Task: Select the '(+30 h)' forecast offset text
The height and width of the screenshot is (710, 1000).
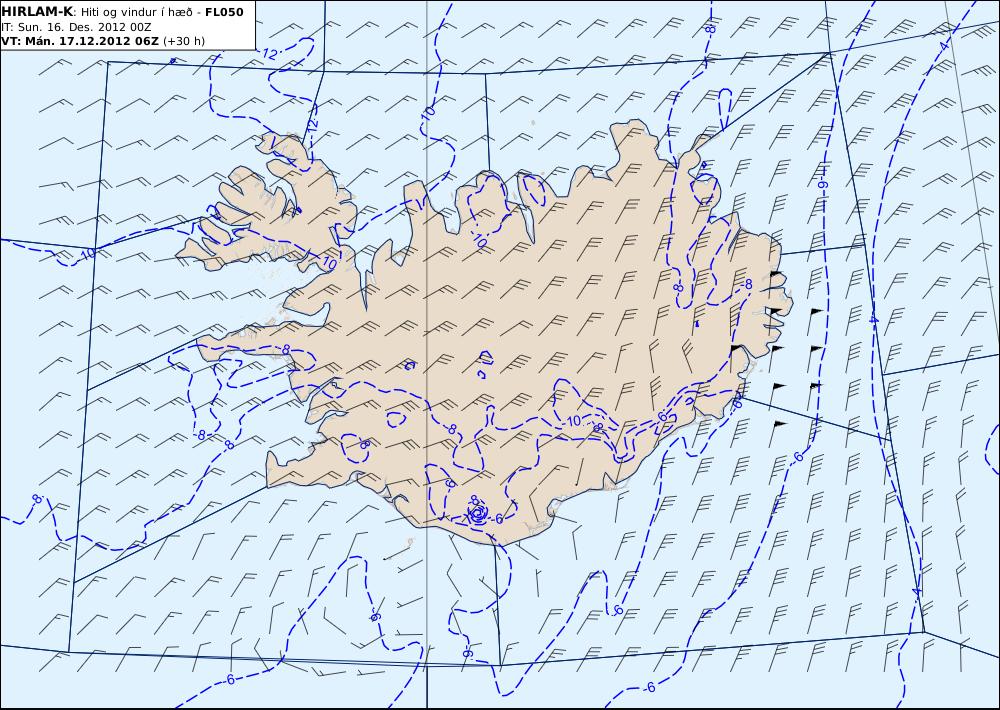Action: pyautogui.click(x=184, y=41)
